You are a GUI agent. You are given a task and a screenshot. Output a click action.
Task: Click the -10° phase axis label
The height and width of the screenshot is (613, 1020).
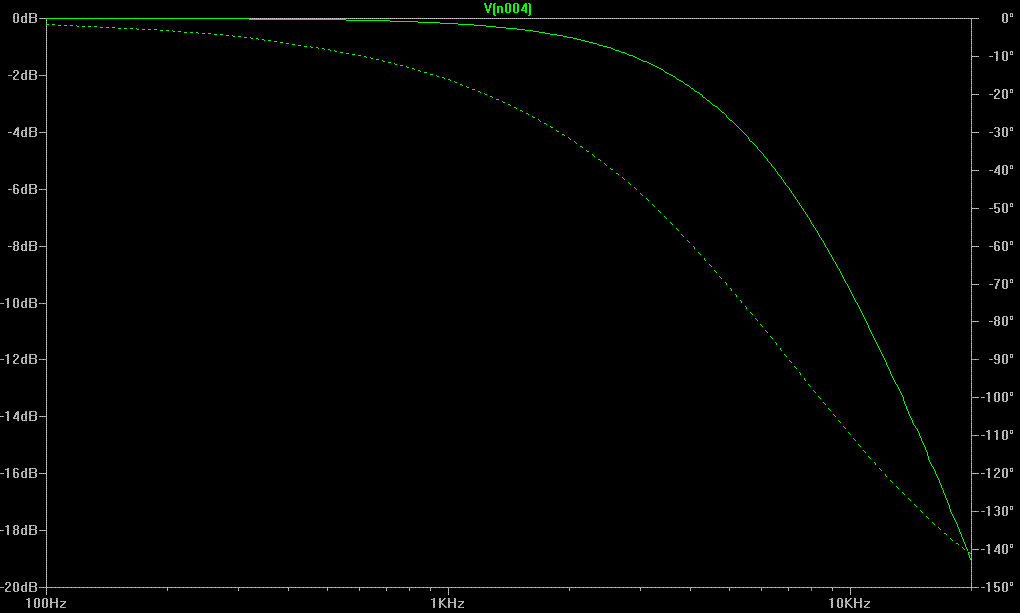point(1000,56)
